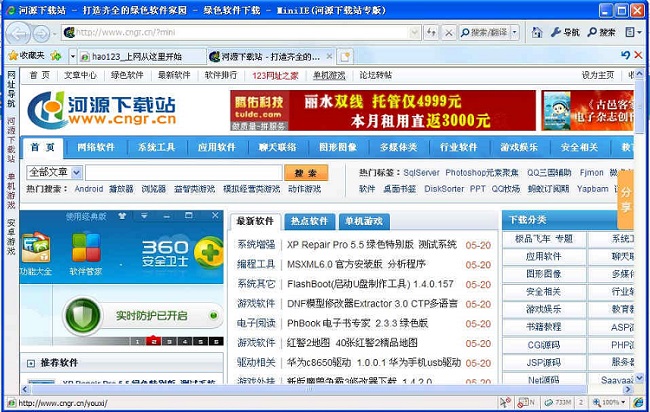Click the Home house icon in toolbar
Screen dimensions: 650x412
pos(537,32)
